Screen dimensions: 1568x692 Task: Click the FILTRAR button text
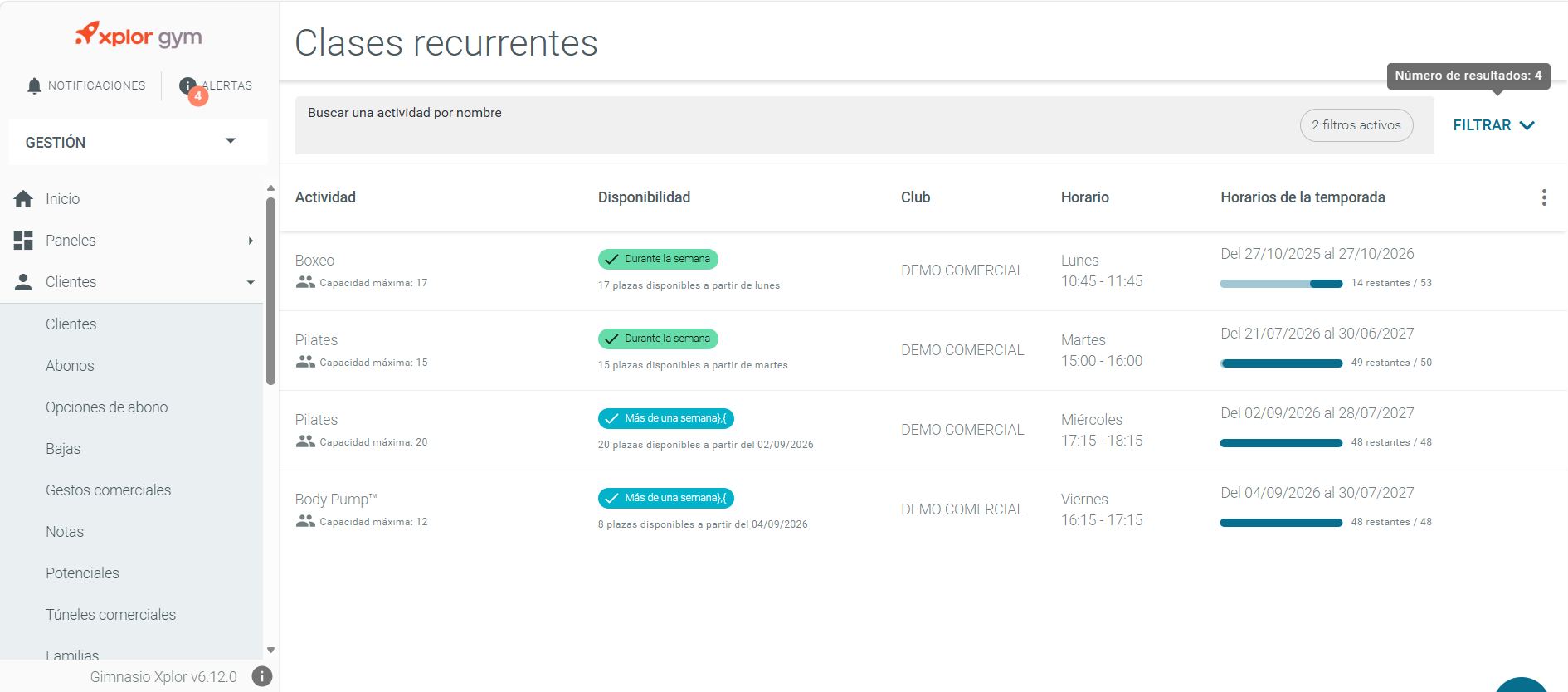(x=1482, y=125)
